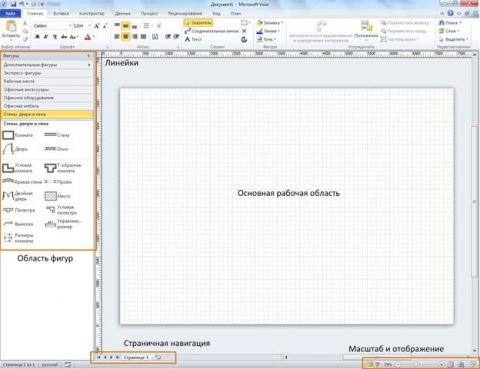Expand More Shapes (Дополнительные фигуры) arrow
This screenshot has width=480, height=369.
[89, 65]
